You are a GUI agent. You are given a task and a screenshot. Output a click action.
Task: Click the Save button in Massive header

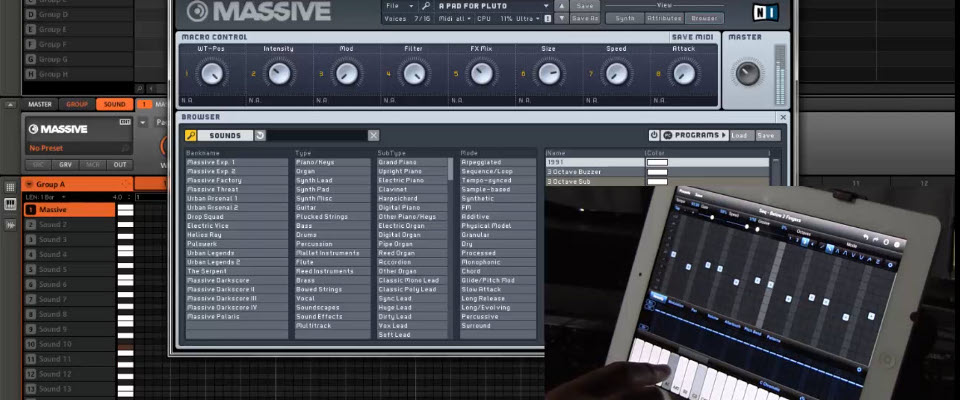585,6
